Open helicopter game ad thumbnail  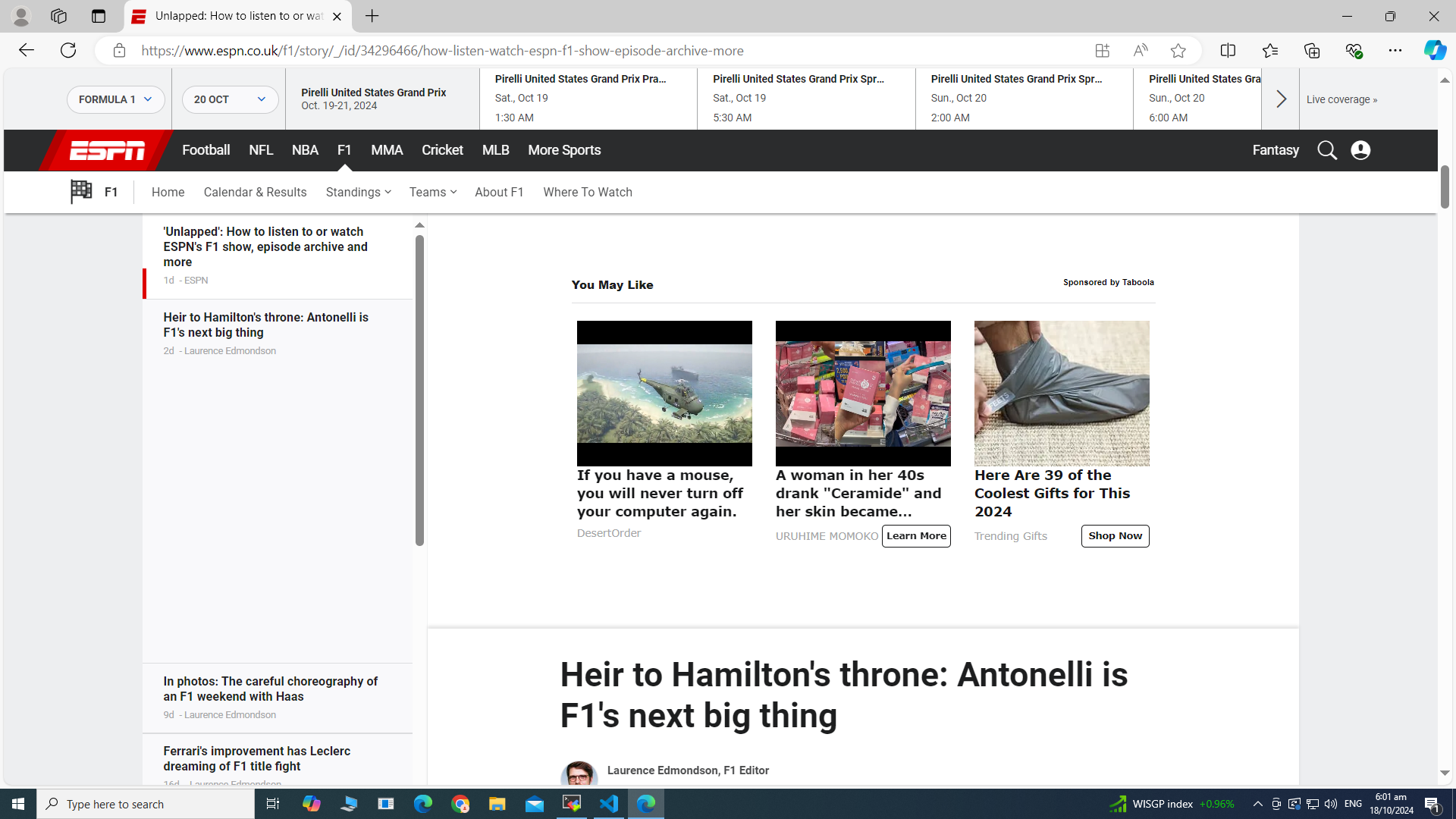pyautogui.click(x=664, y=393)
